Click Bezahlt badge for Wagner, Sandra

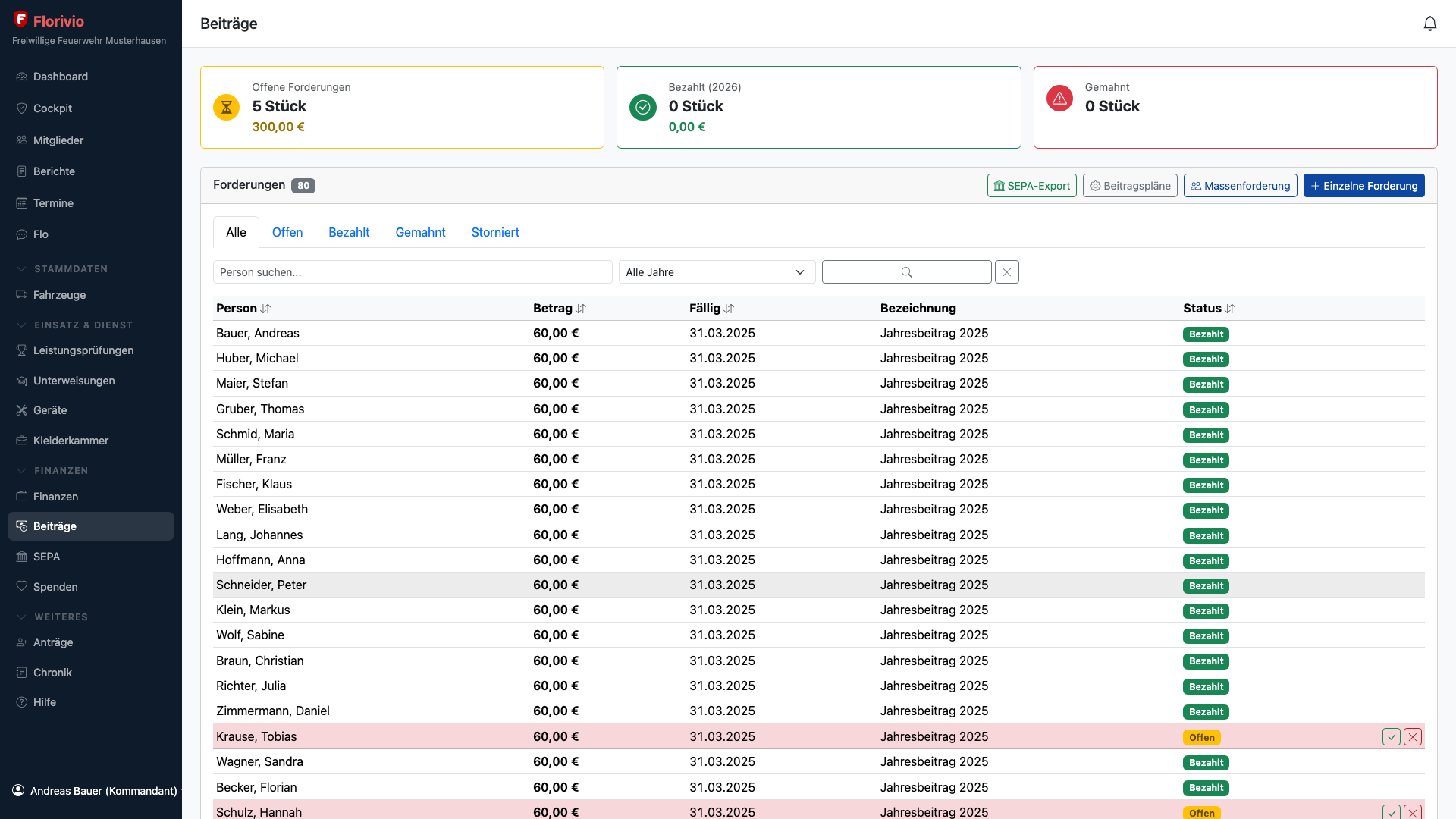[x=1206, y=762]
